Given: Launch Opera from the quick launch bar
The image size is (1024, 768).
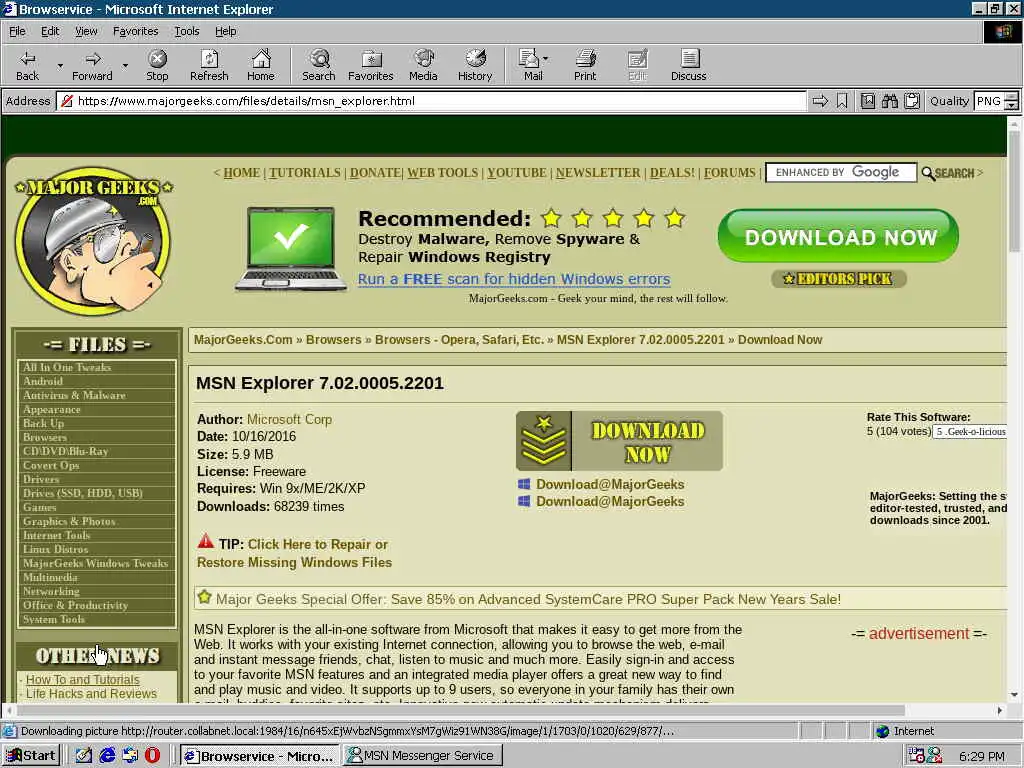Looking at the screenshot, I should 152,756.
